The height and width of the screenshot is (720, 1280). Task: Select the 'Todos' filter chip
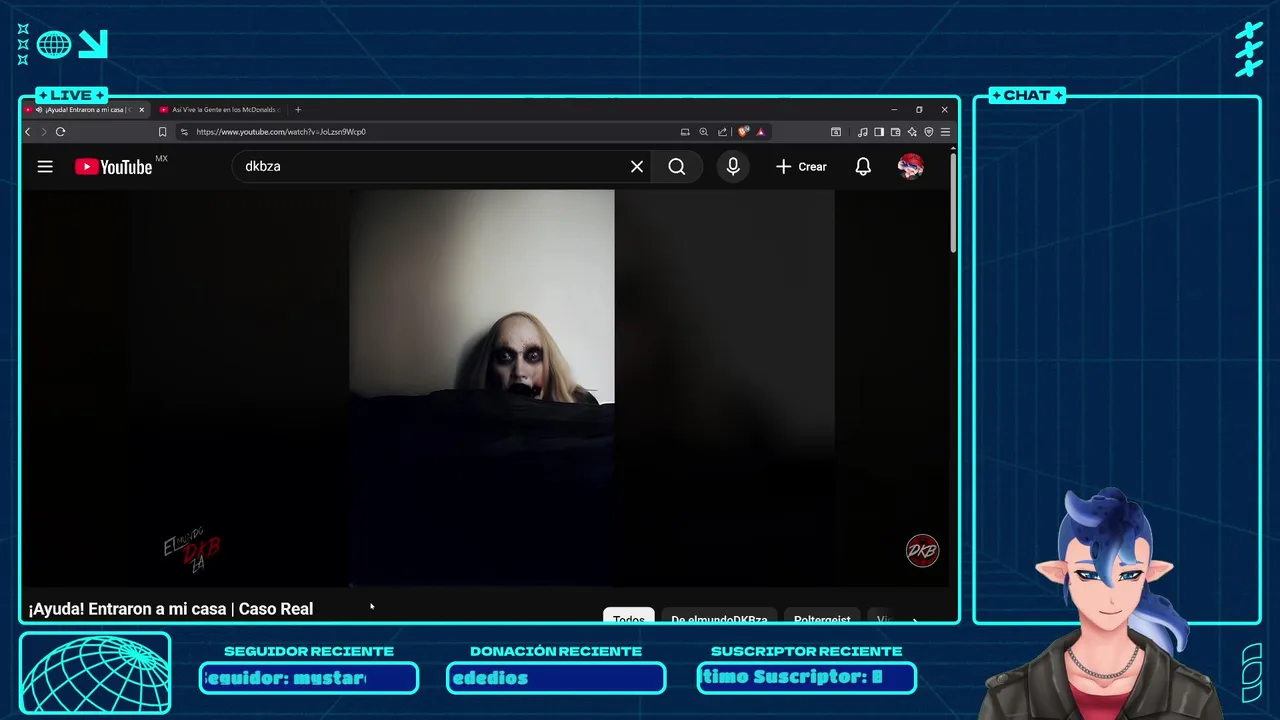point(629,616)
